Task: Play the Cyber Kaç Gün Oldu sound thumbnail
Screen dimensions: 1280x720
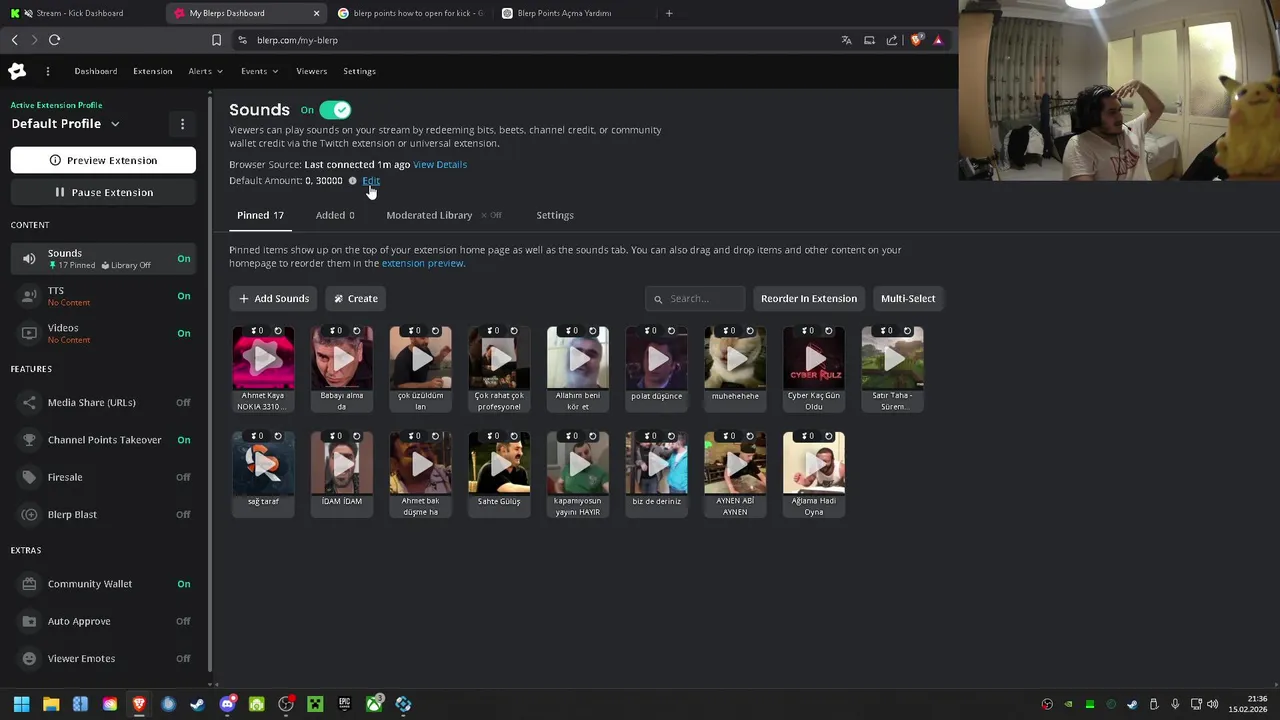Action: click(814, 357)
